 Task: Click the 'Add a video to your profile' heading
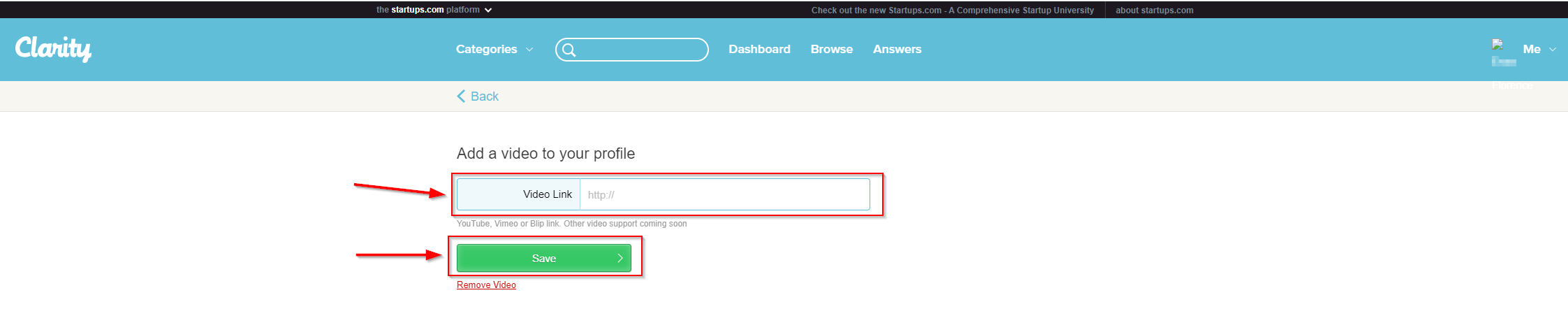tap(545, 154)
